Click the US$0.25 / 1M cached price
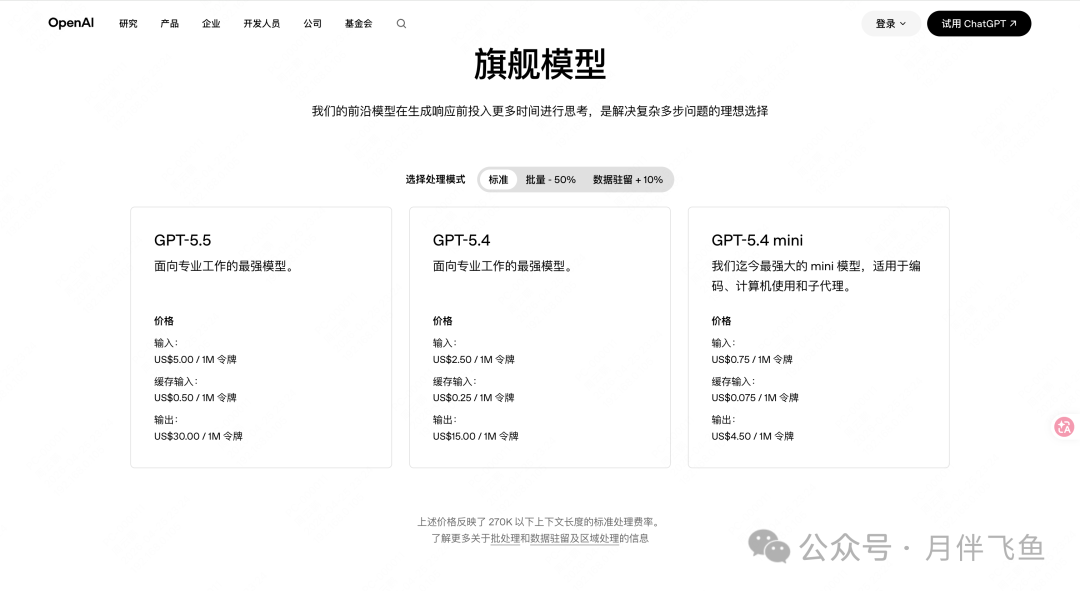Image resolution: width=1080 pixels, height=591 pixels. tap(474, 397)
